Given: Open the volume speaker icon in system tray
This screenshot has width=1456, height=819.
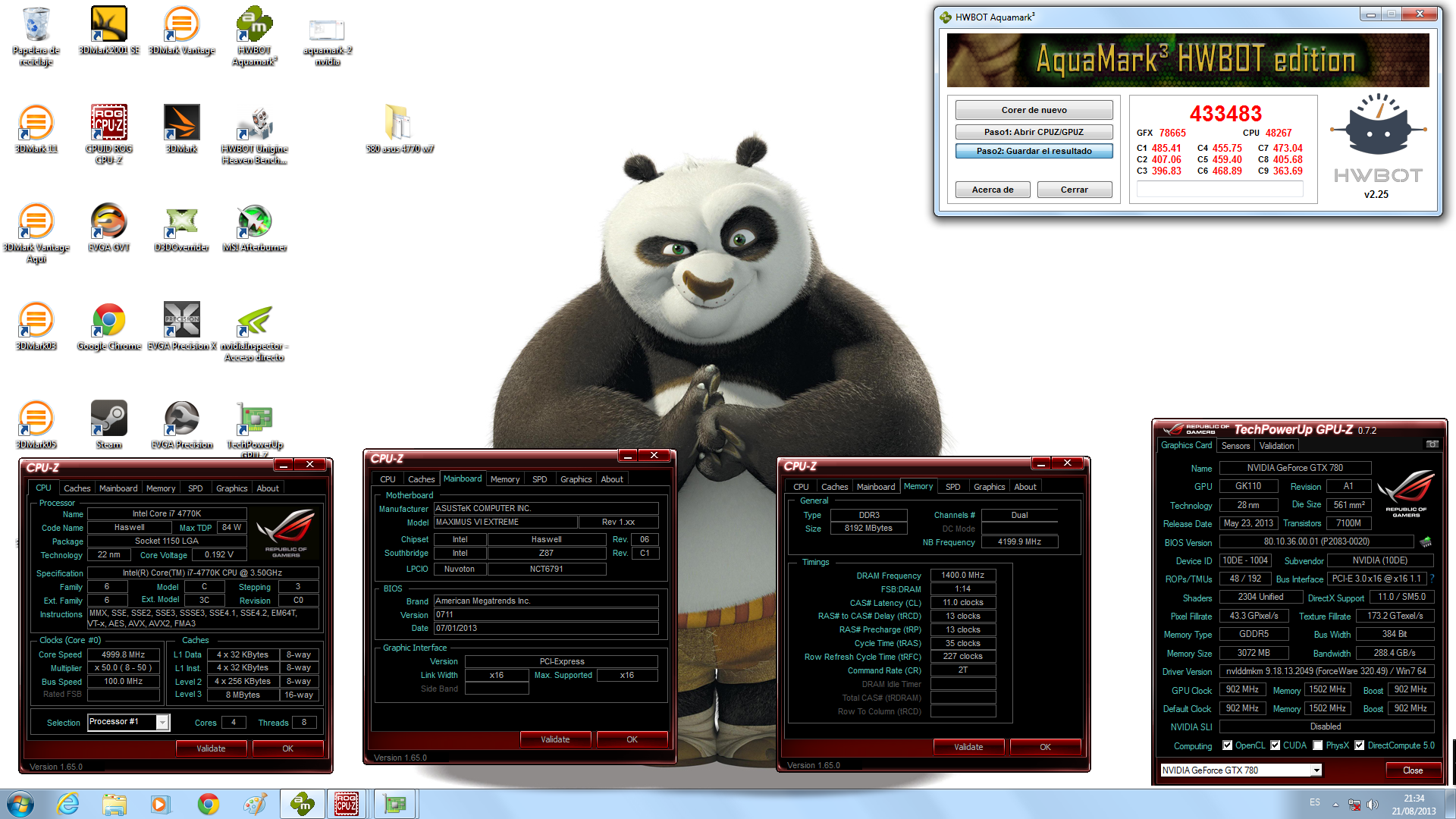Looking at the screenshot, I should point(1372,804).
